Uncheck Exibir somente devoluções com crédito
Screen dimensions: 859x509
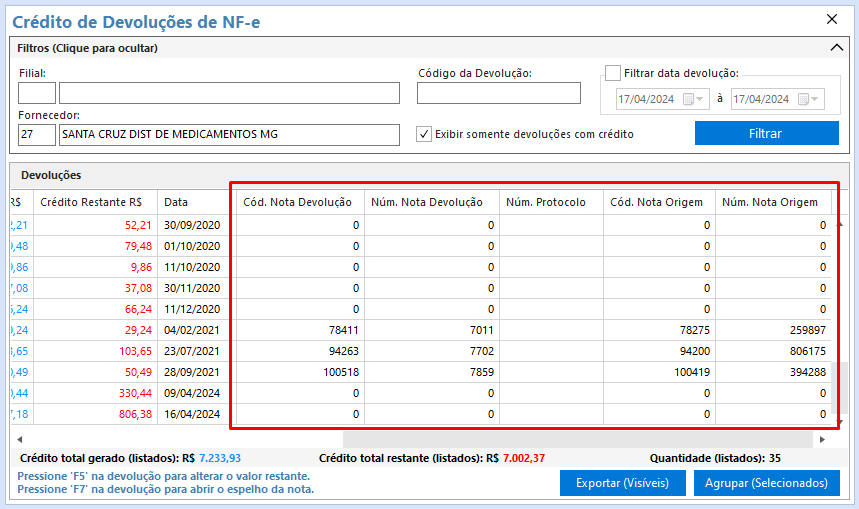[424, 134]
